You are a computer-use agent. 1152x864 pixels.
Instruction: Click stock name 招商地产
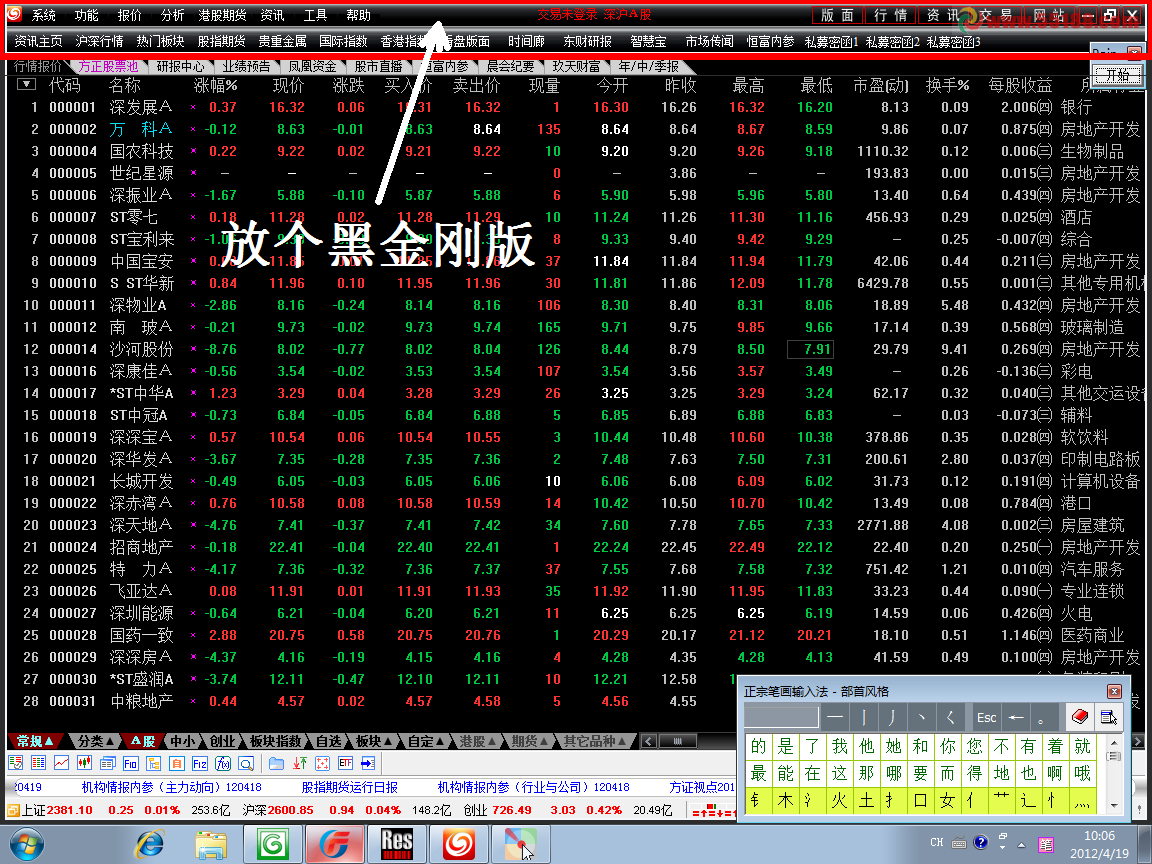click(141, 547)
